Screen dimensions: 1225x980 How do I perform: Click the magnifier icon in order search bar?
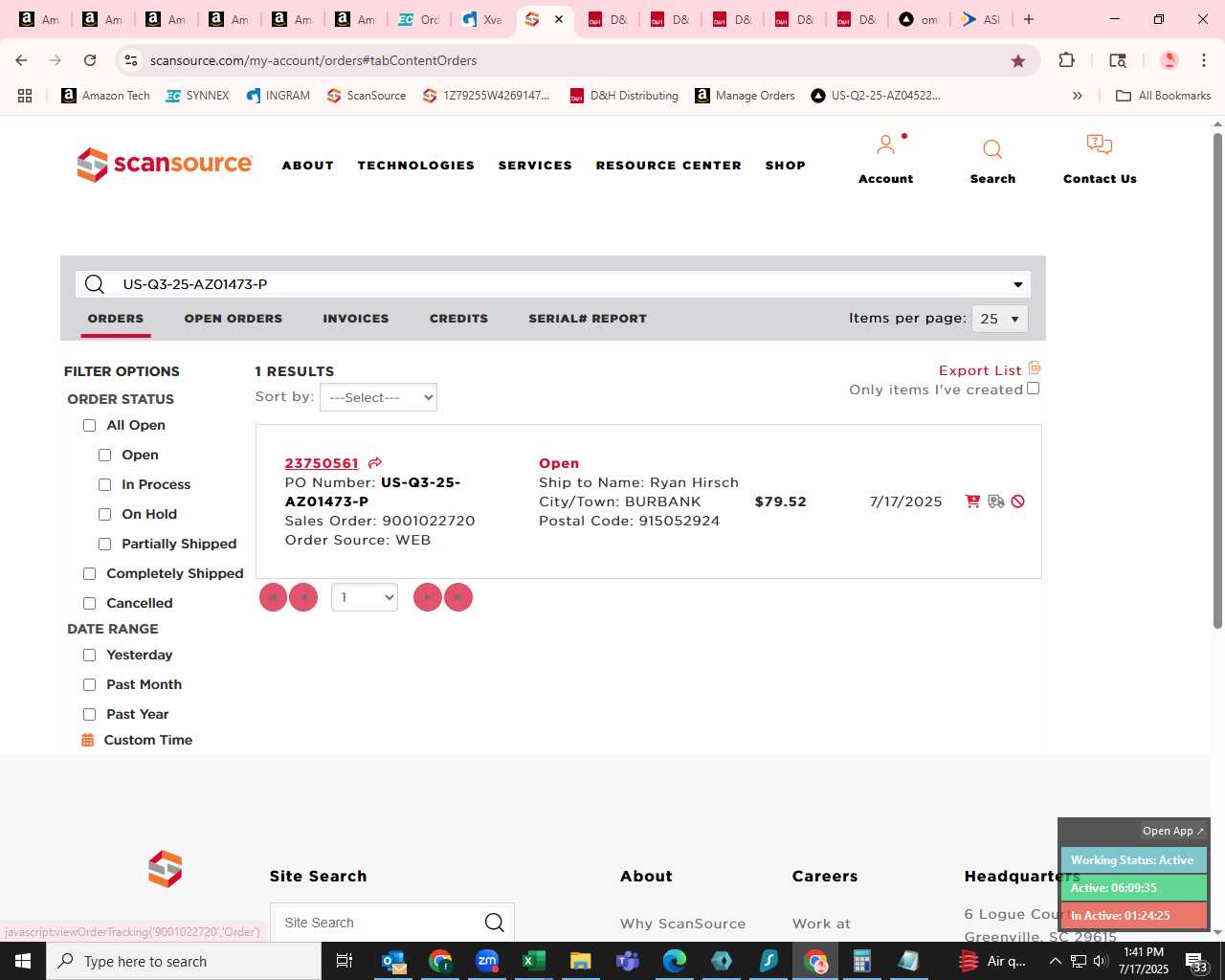95,284
